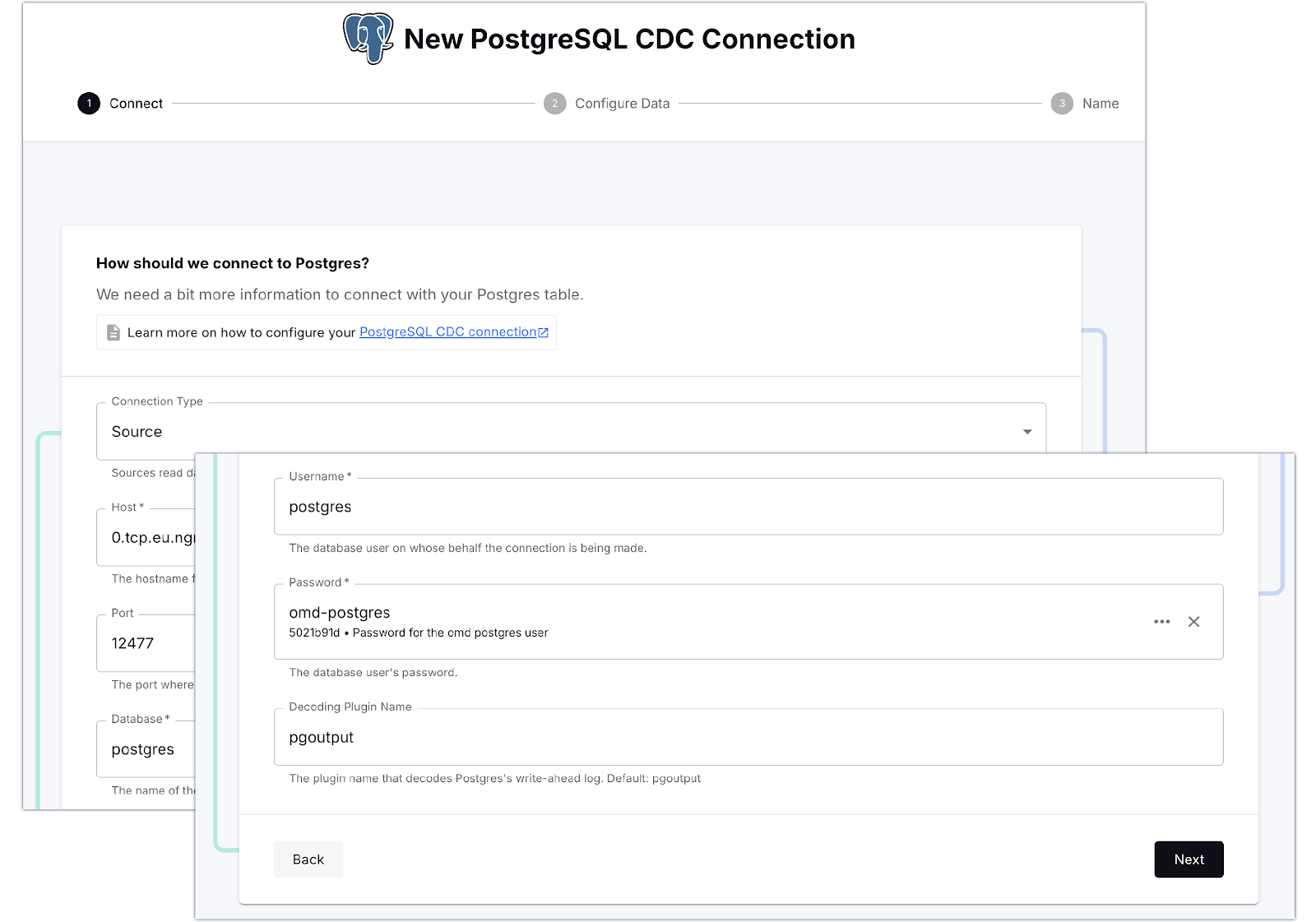The image size is (1316, 922).
Task: Go to the Configure Data step
Action: (x=622, y=104)
